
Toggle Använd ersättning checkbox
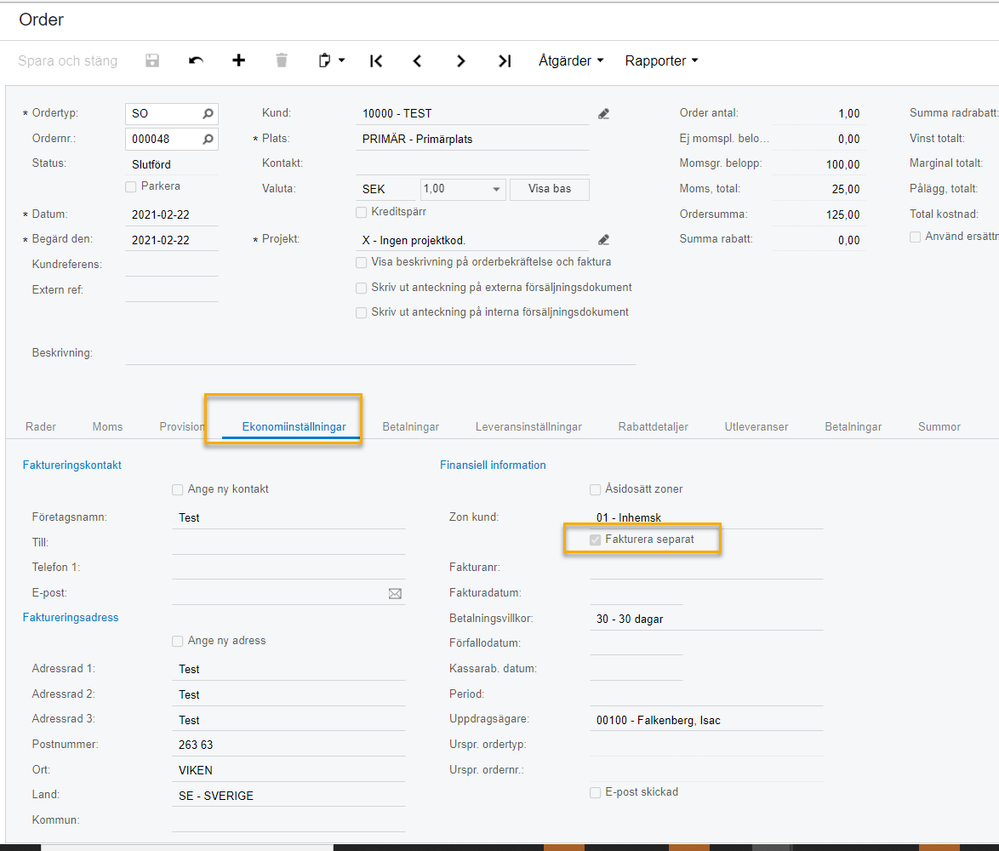tap(915, 237)
